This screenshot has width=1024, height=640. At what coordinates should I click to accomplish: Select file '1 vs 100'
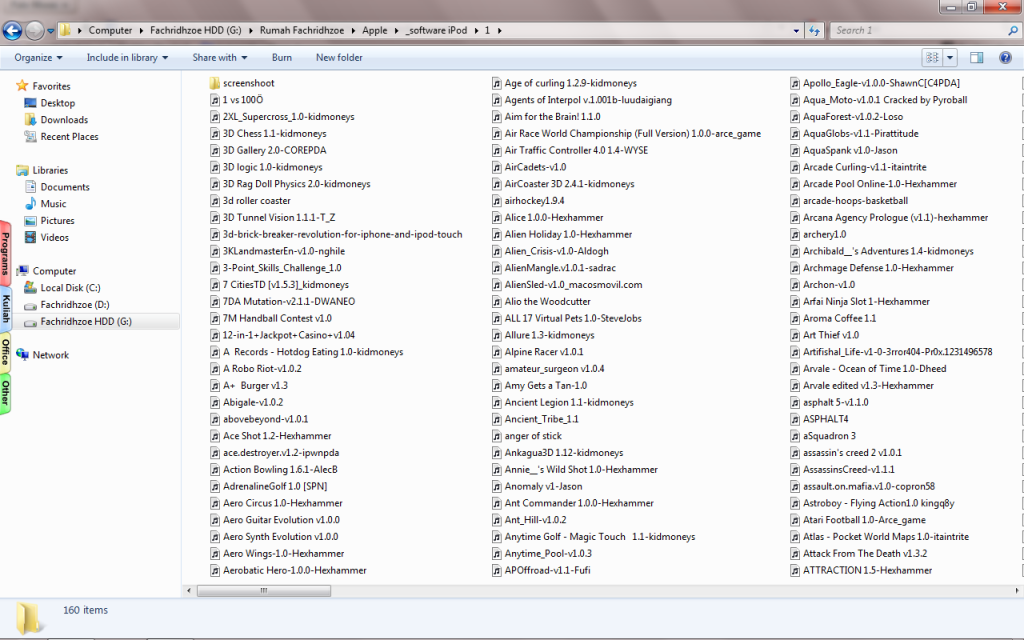point(243,100)
